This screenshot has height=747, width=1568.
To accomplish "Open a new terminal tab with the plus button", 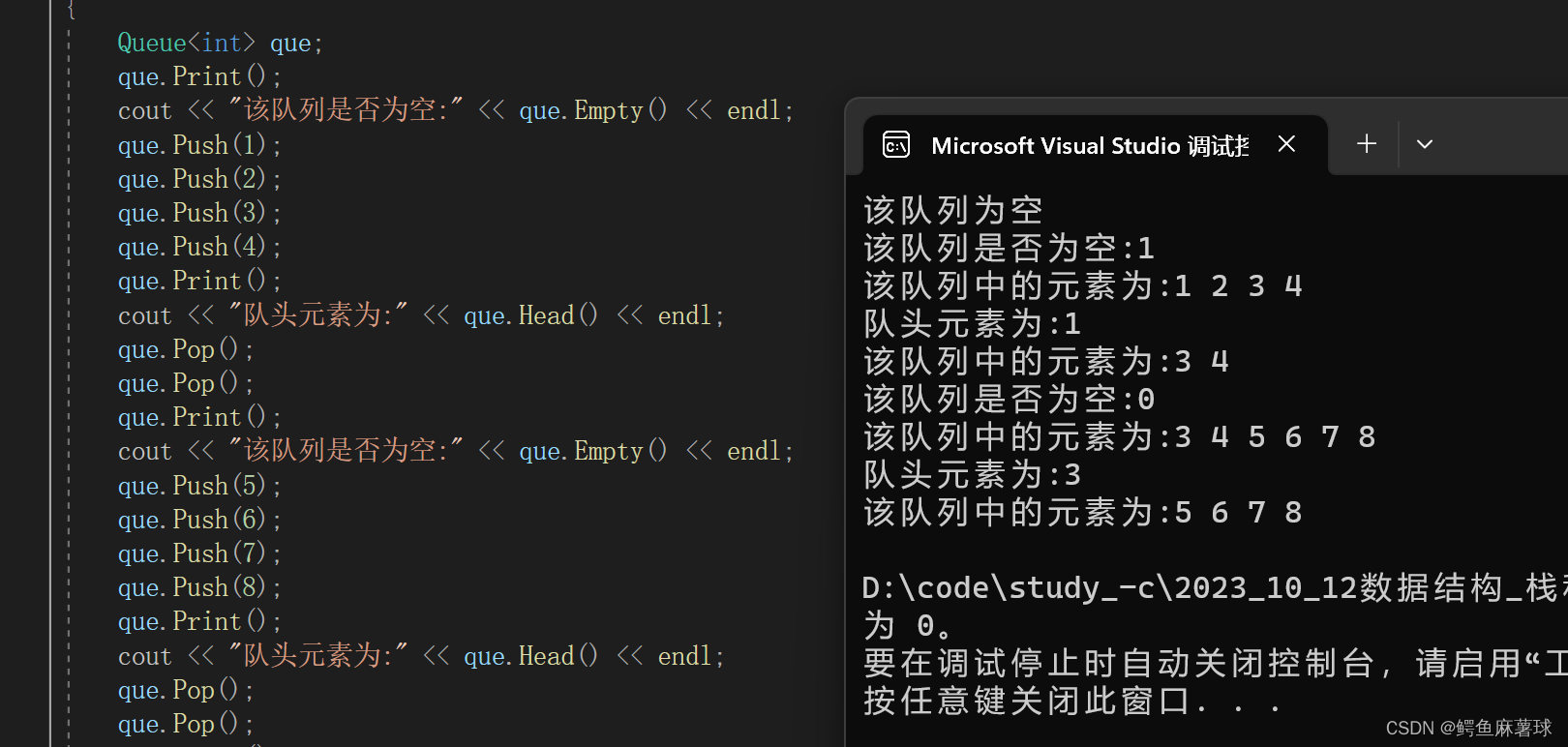I will [x=1367, y=144].
